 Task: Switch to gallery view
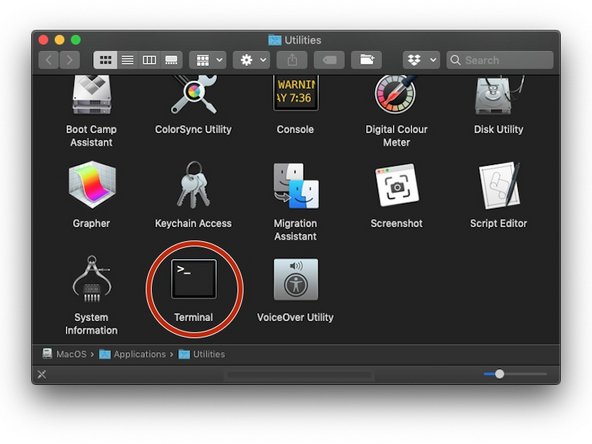tap(171, 60)
